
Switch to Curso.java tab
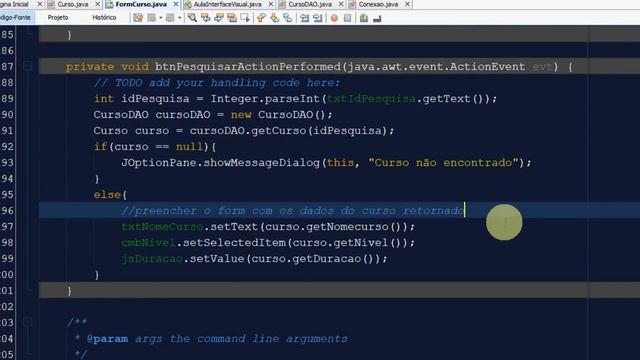coord(72,4)
